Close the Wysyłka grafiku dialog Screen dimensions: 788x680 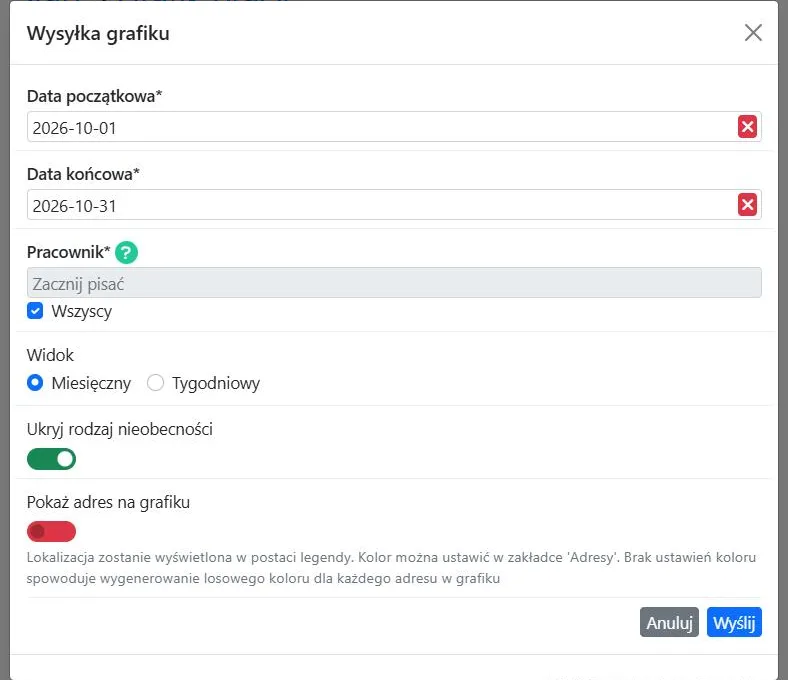[x=753, y=33]
